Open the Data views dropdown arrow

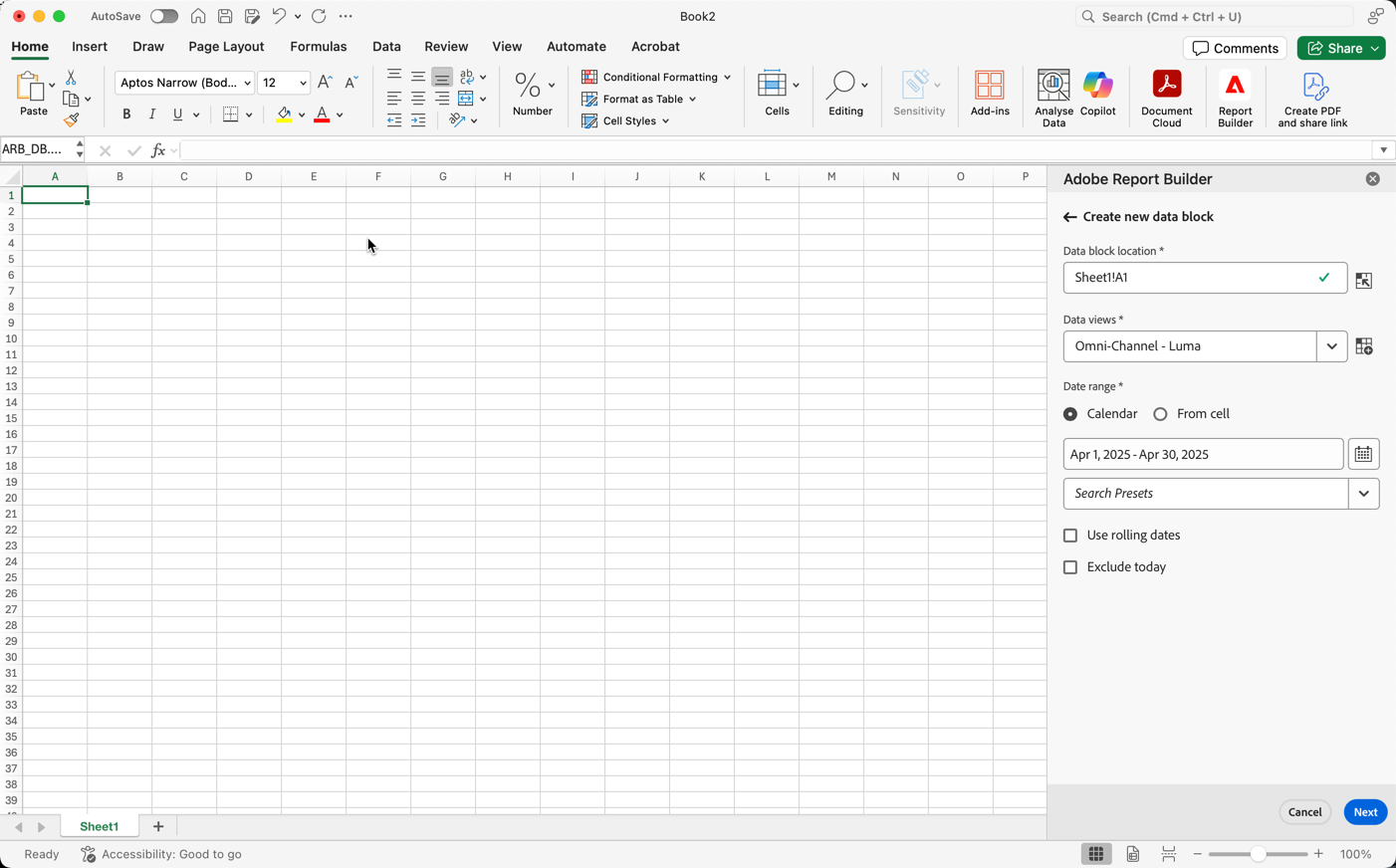coord(1331,346)
